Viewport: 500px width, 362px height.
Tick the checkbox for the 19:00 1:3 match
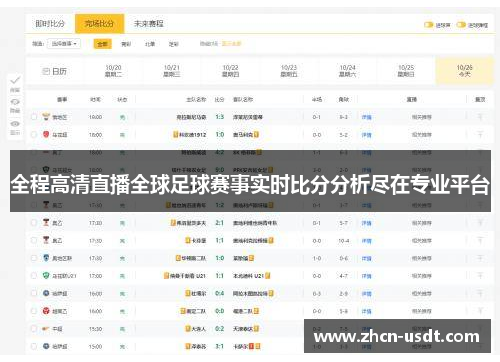(x=34, y=117)
